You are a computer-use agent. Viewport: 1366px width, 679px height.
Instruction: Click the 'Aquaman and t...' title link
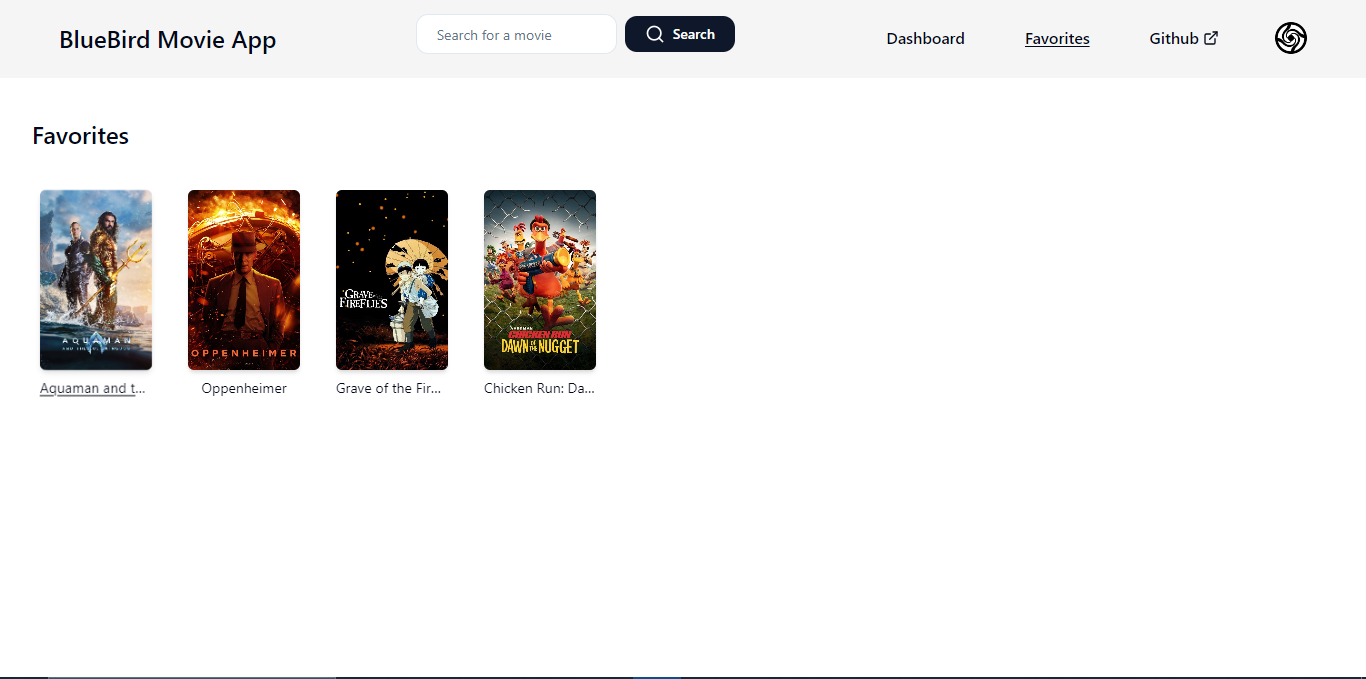click(x=94, y=388)
